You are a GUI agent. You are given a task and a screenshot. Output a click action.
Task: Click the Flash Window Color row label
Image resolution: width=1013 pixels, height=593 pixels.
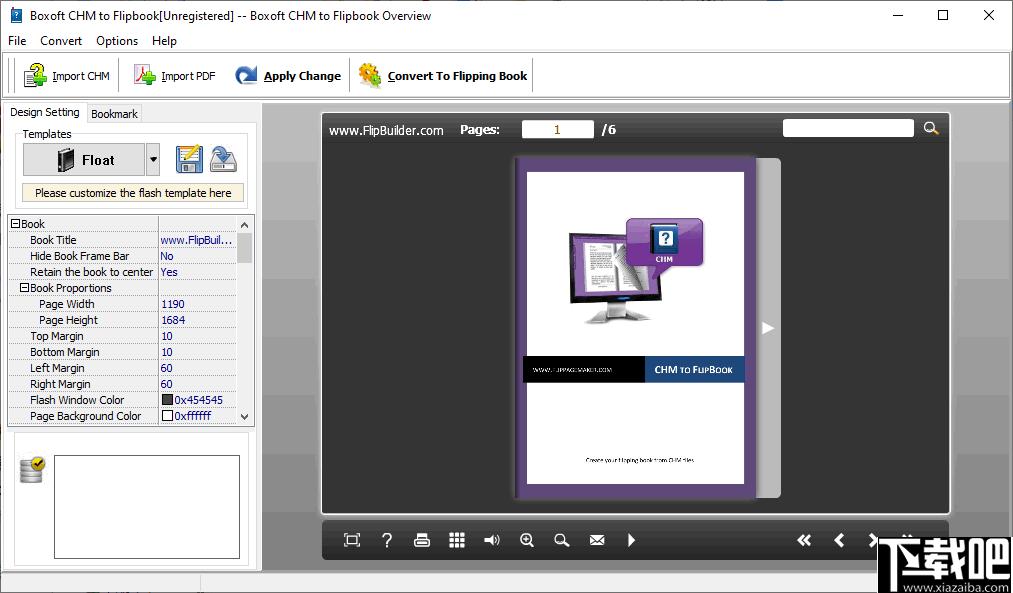[77, 400]
